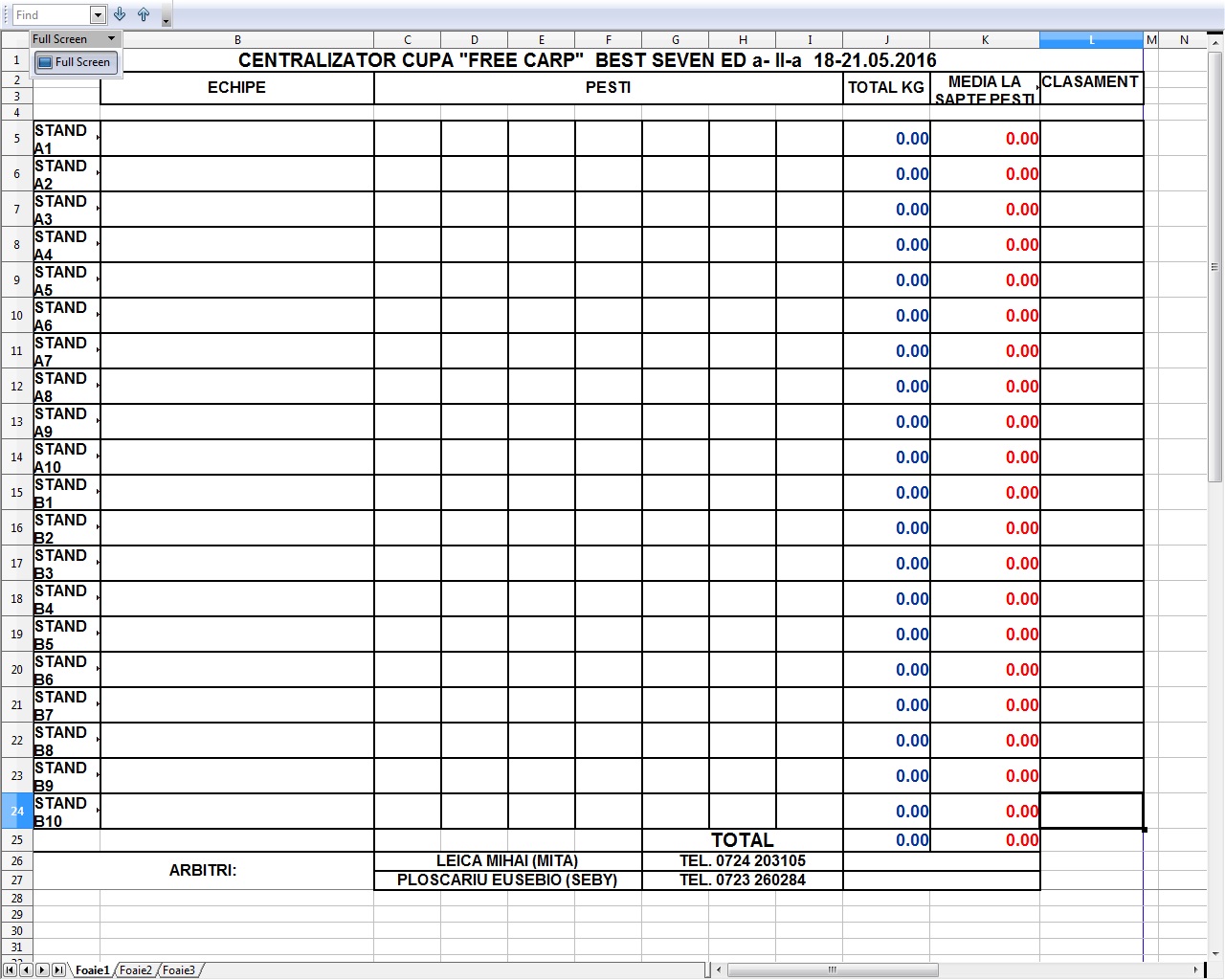Open the Foaie3 sheet tab
Viewport: 1225px width, 980px height.
(x=179, y=970)
